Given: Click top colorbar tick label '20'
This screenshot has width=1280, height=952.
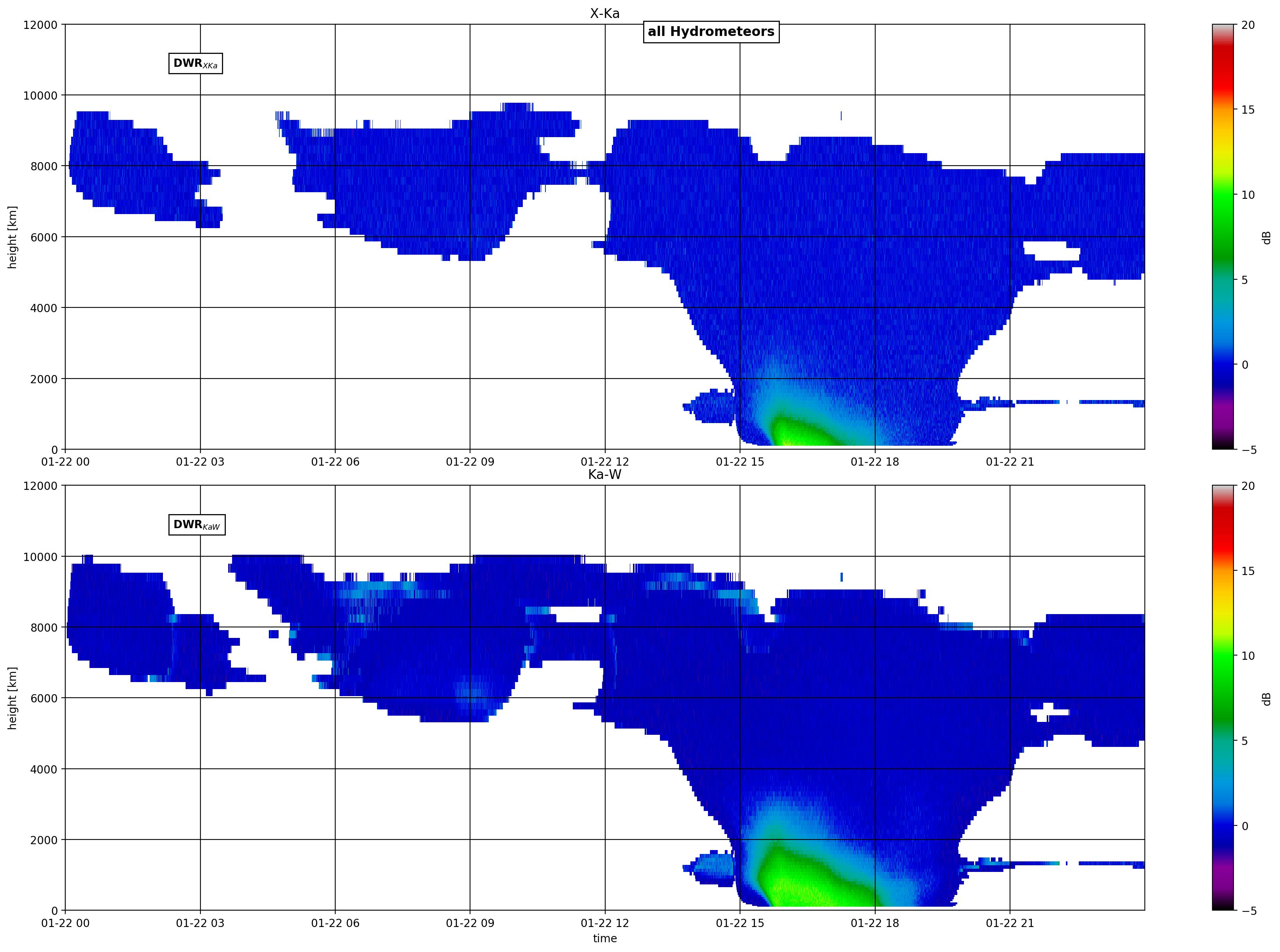Looking at the screenshot, I should pyautogui.click(x=1248, y=25).
